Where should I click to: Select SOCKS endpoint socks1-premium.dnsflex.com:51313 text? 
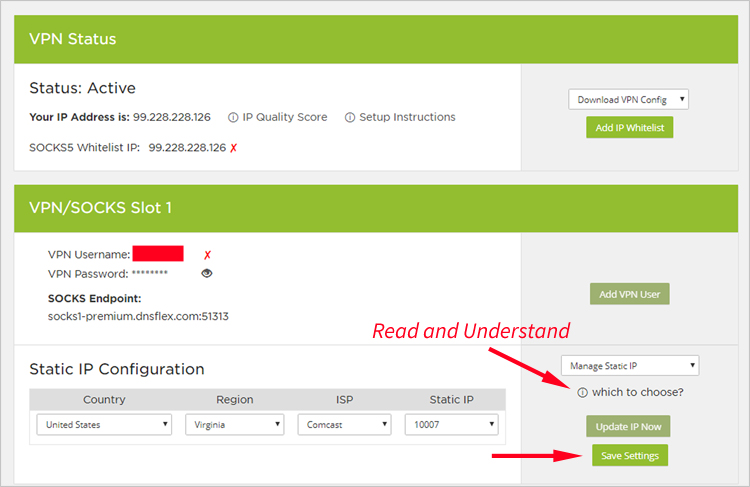pyautogui.click(x=138, y=316)
